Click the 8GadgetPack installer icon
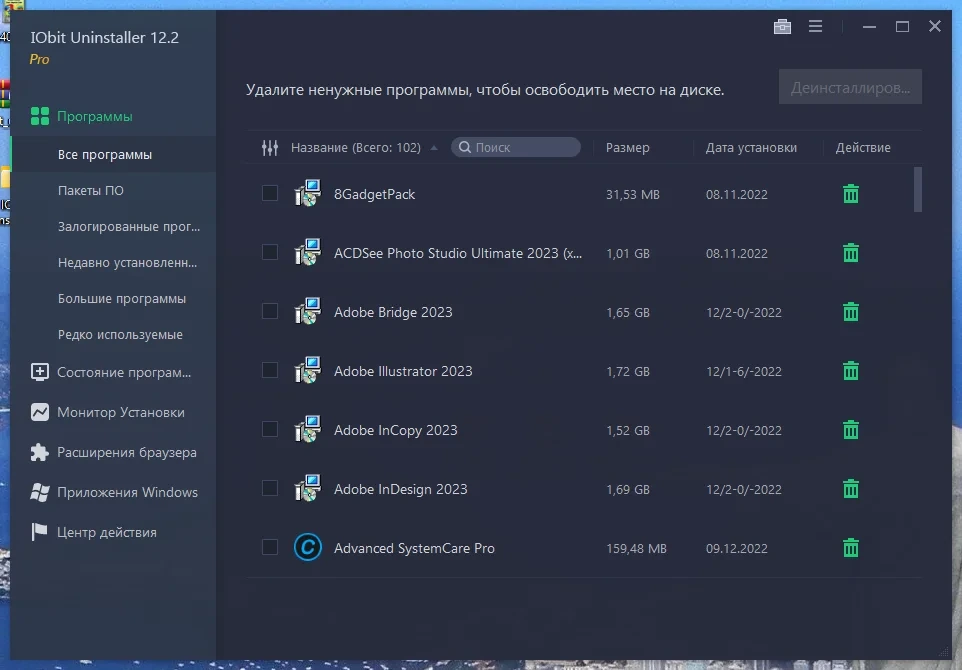 tap(307, 193)
